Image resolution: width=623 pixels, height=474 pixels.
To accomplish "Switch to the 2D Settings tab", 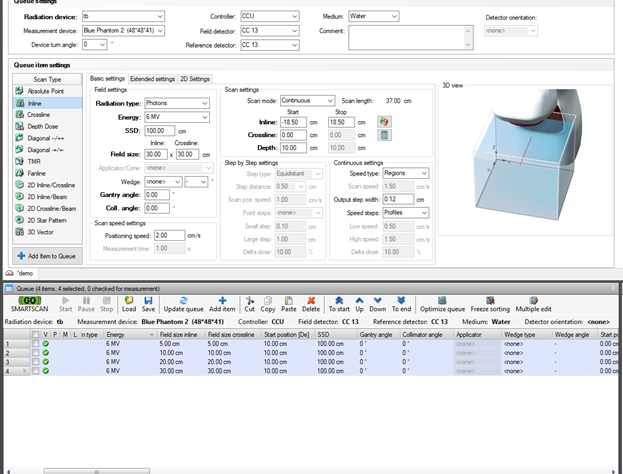I will [195, 79].
